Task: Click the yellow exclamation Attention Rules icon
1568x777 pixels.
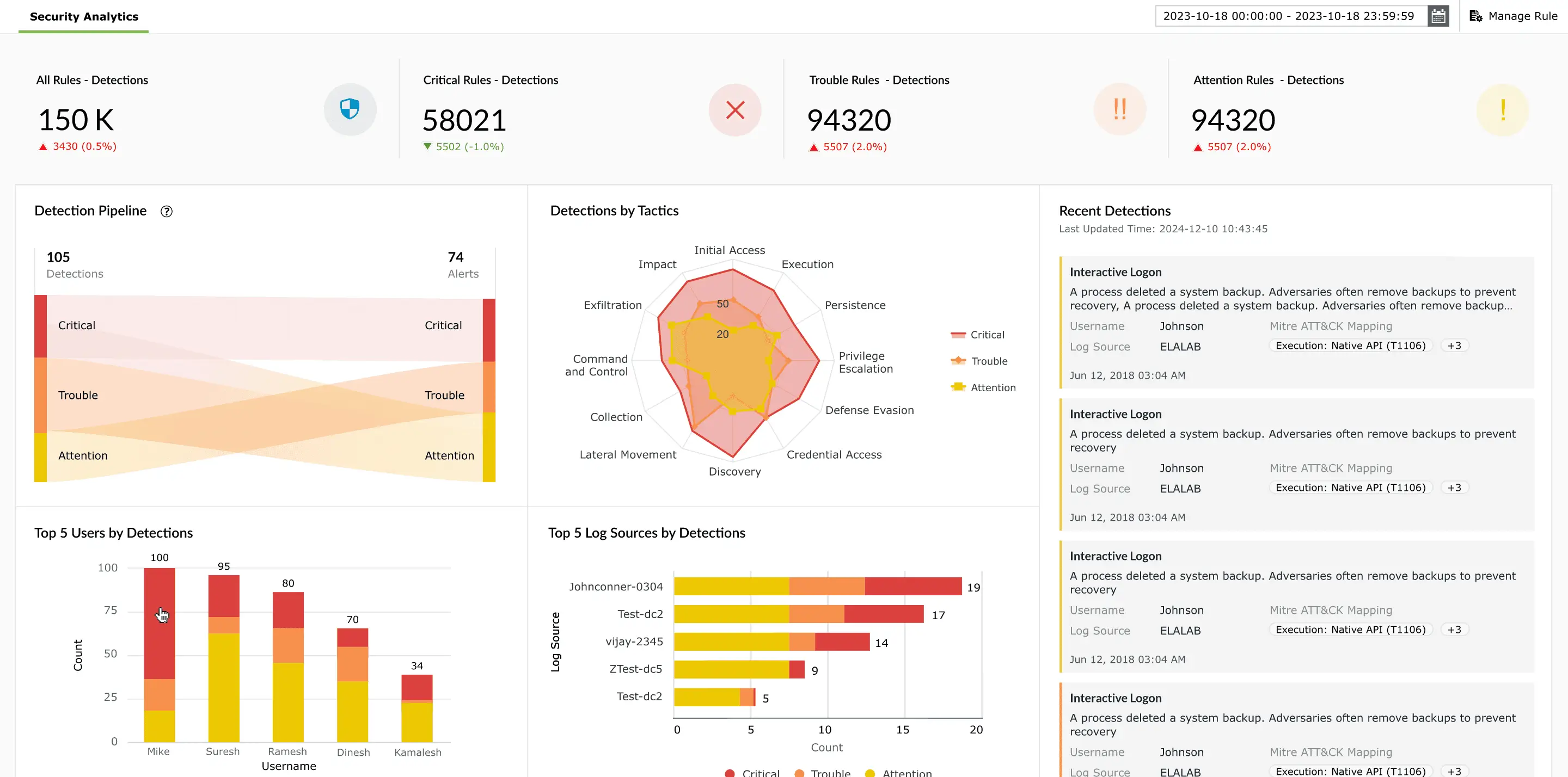Action: click(1502, 110)
